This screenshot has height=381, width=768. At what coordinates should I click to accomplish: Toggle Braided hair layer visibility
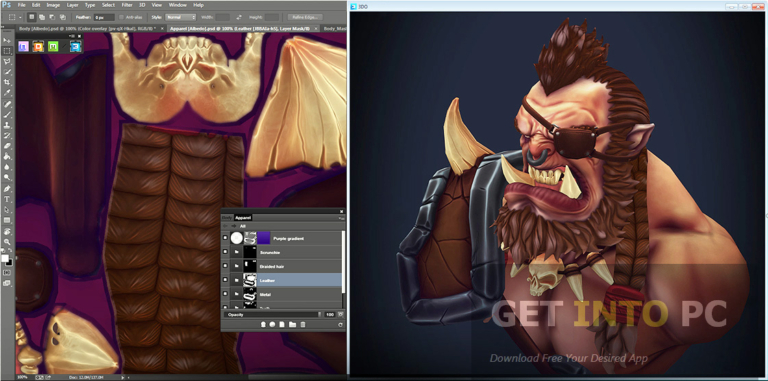pos(225,266)
